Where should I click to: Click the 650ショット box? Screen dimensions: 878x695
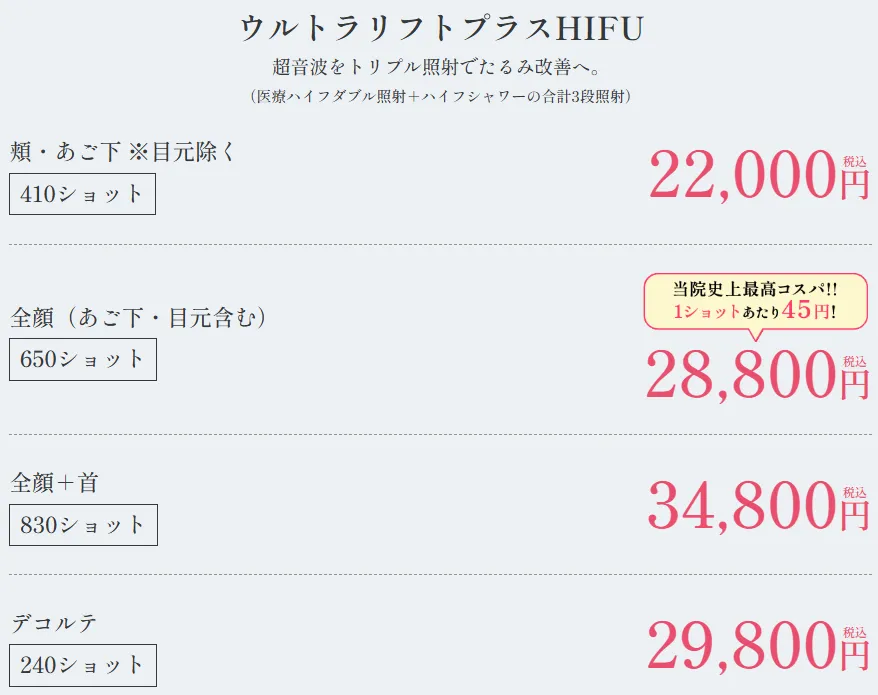pyautogui.click(x=83, y=359)
